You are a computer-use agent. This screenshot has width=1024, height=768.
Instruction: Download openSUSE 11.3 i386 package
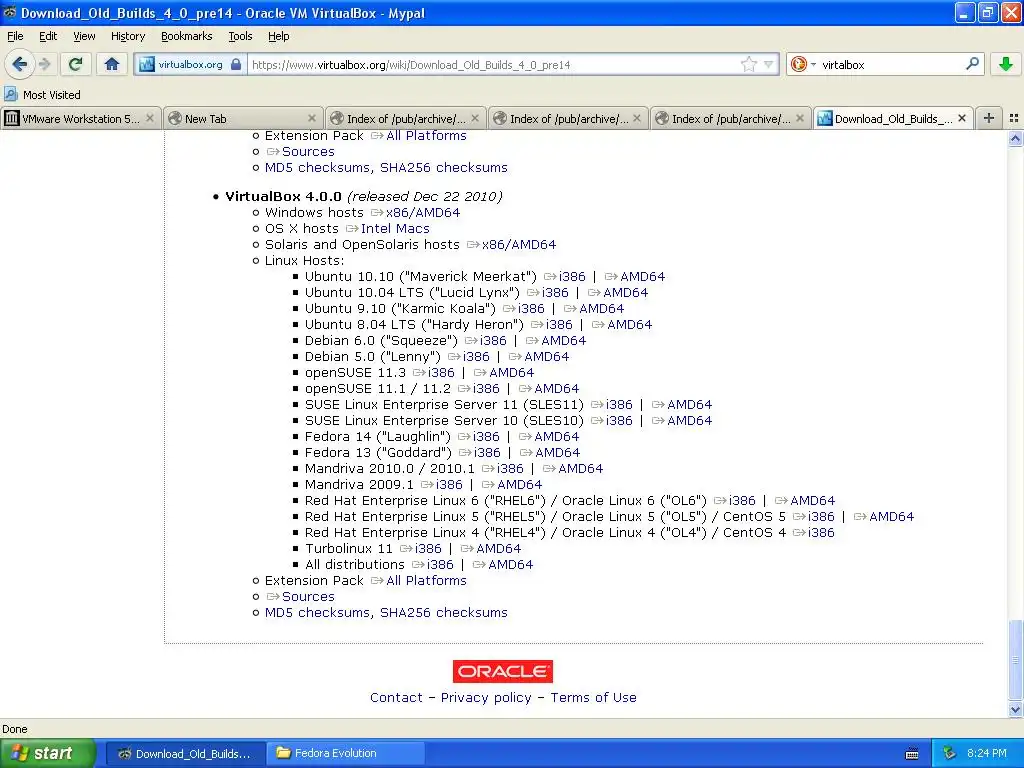point(441,372)
